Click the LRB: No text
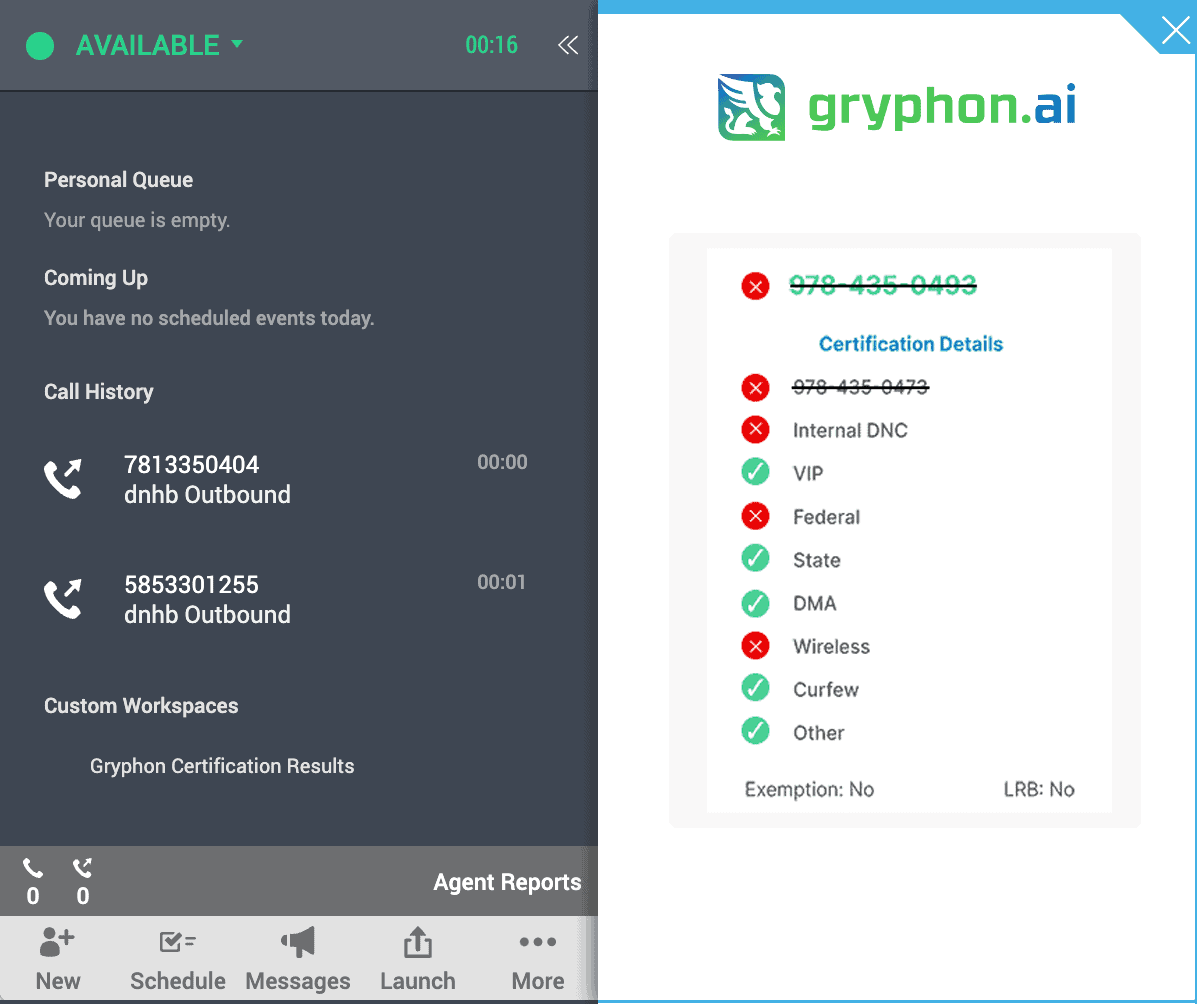This screenshot has width=1197, height=1004. point(1038,789)
